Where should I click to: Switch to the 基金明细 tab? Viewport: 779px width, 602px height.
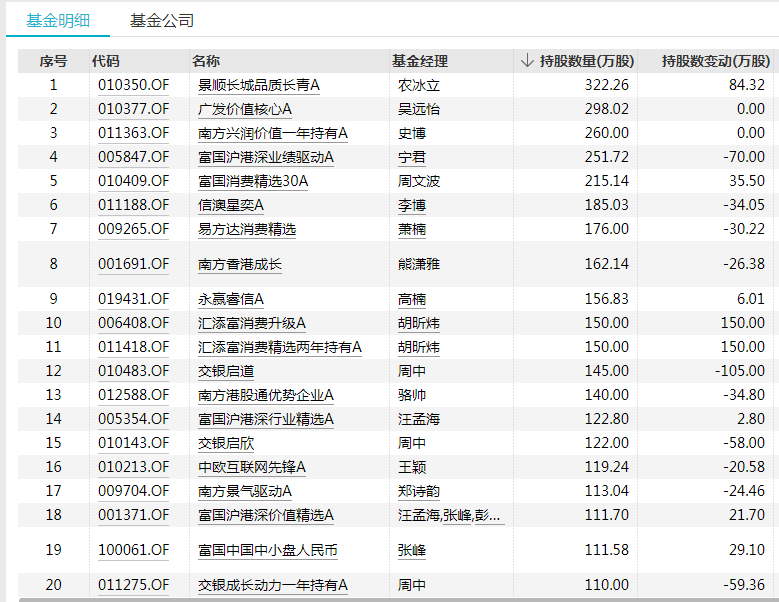coord(58,20)
